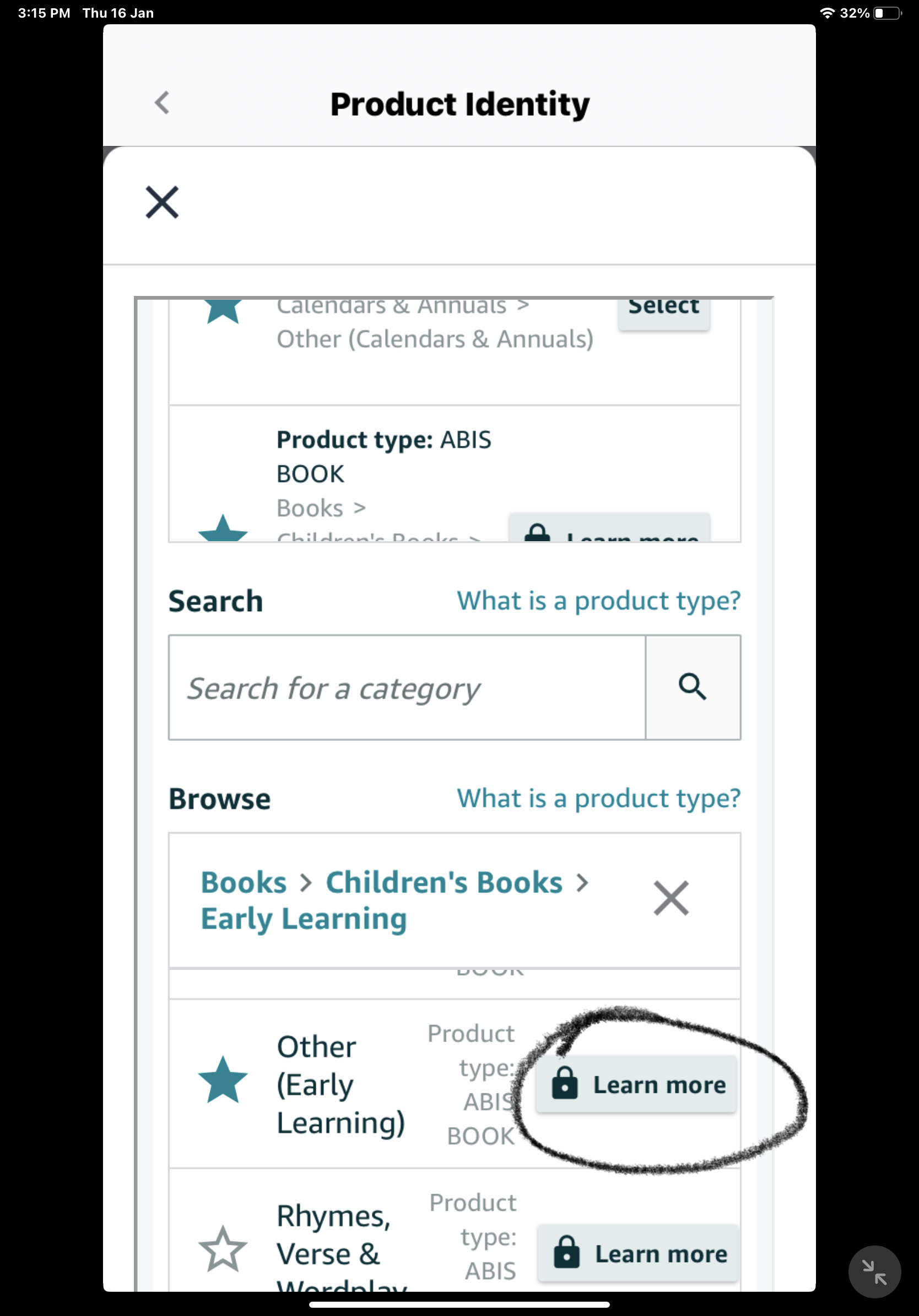
Task: Open the Books breadcrumb level
Action: point(244,882)
